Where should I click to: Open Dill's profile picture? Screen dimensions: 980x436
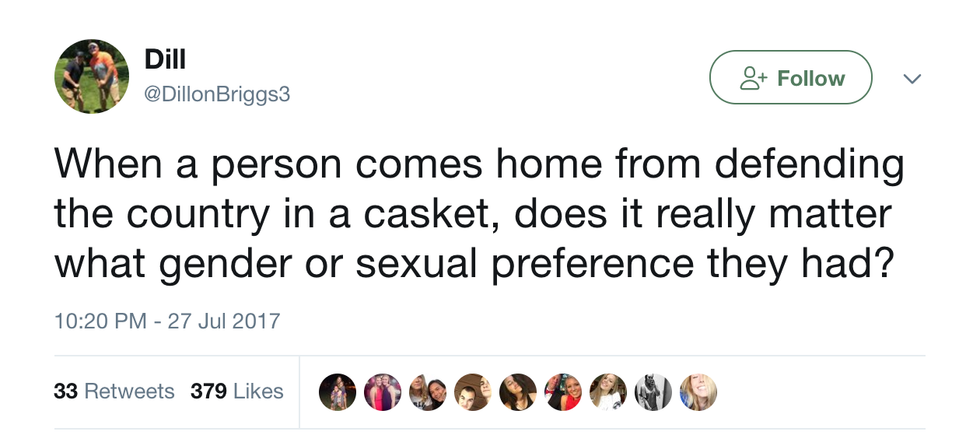(x=91, y=77)
